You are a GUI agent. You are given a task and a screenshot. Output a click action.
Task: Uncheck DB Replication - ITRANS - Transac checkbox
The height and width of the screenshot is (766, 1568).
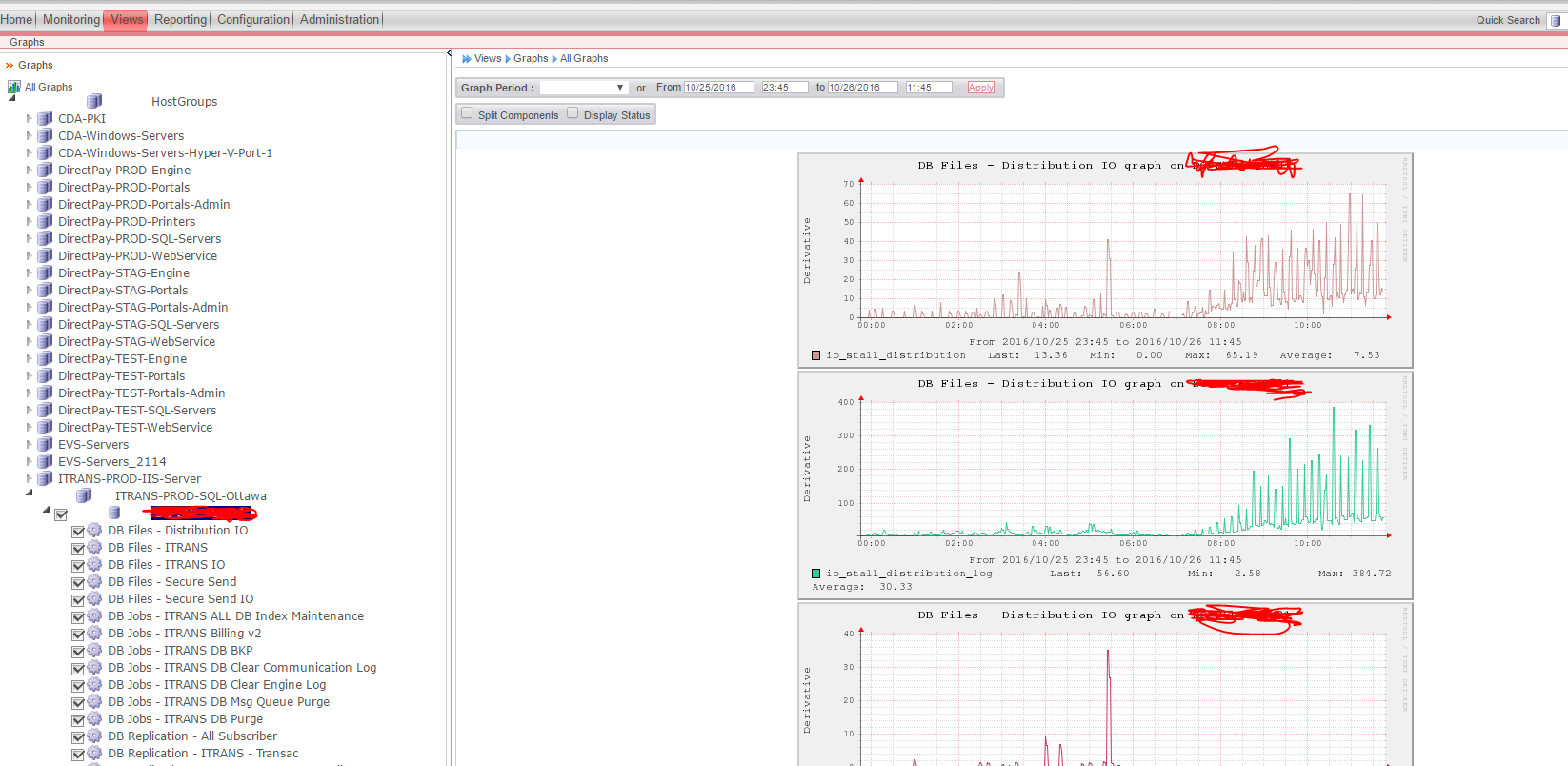click(x=78, y=755)
